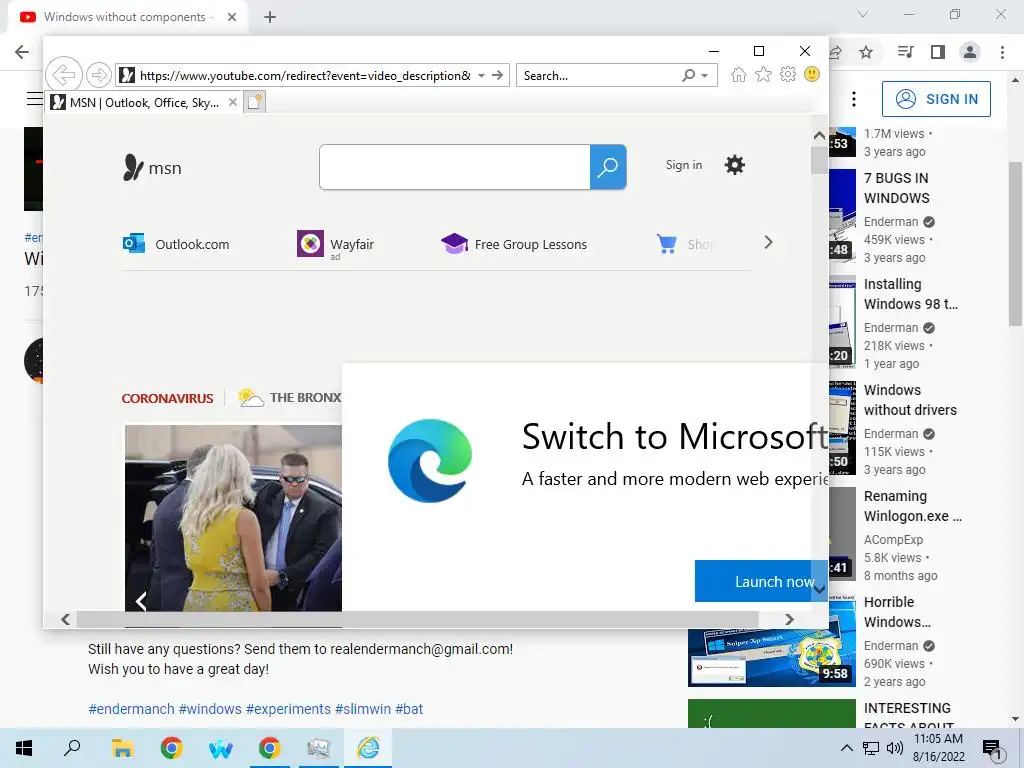Open the CORONAVIRUS news link
Image resolution: width=1024 pixels, height=768 pixels.
[167, 398]
